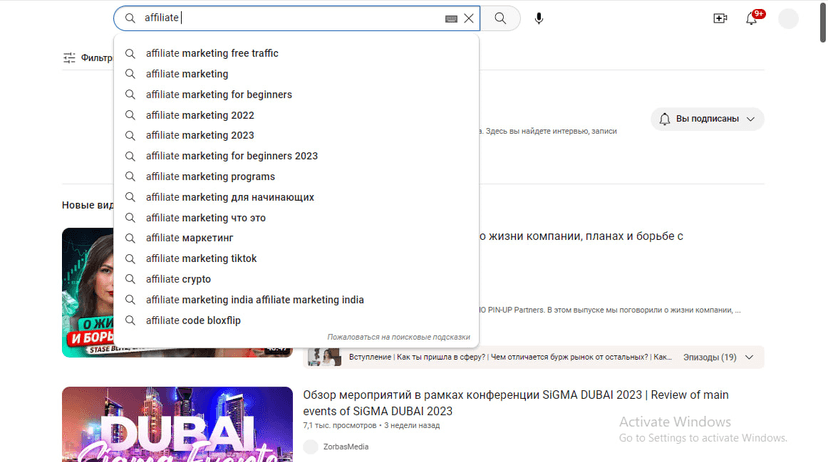The width and height of the screenshot is (828, 462).
Task: Open the video thumbnail with the woman
Action: pyautogui.click(x=87, y=293)
